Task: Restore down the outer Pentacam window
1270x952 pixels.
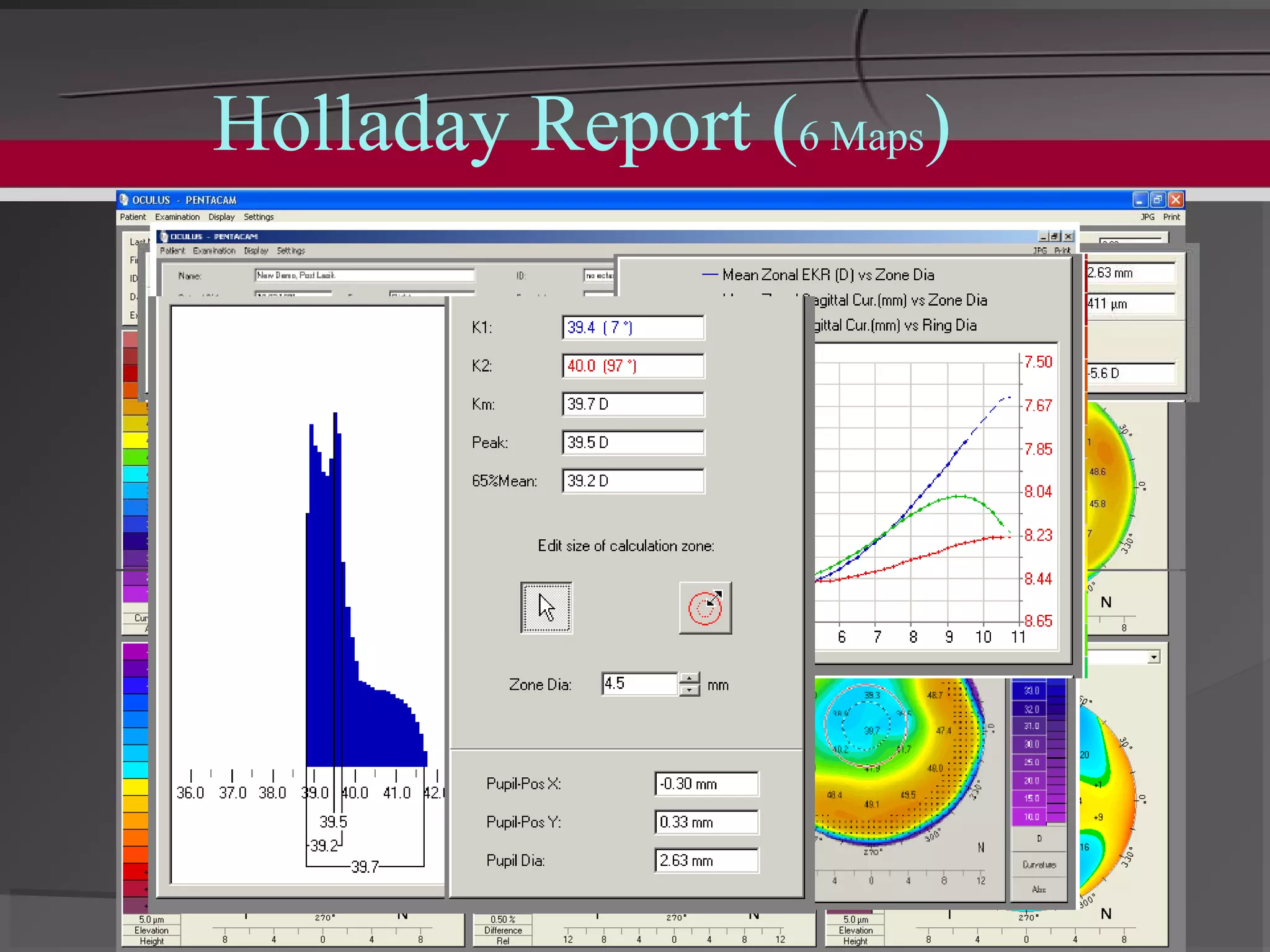Action: tap(1157, 200)
